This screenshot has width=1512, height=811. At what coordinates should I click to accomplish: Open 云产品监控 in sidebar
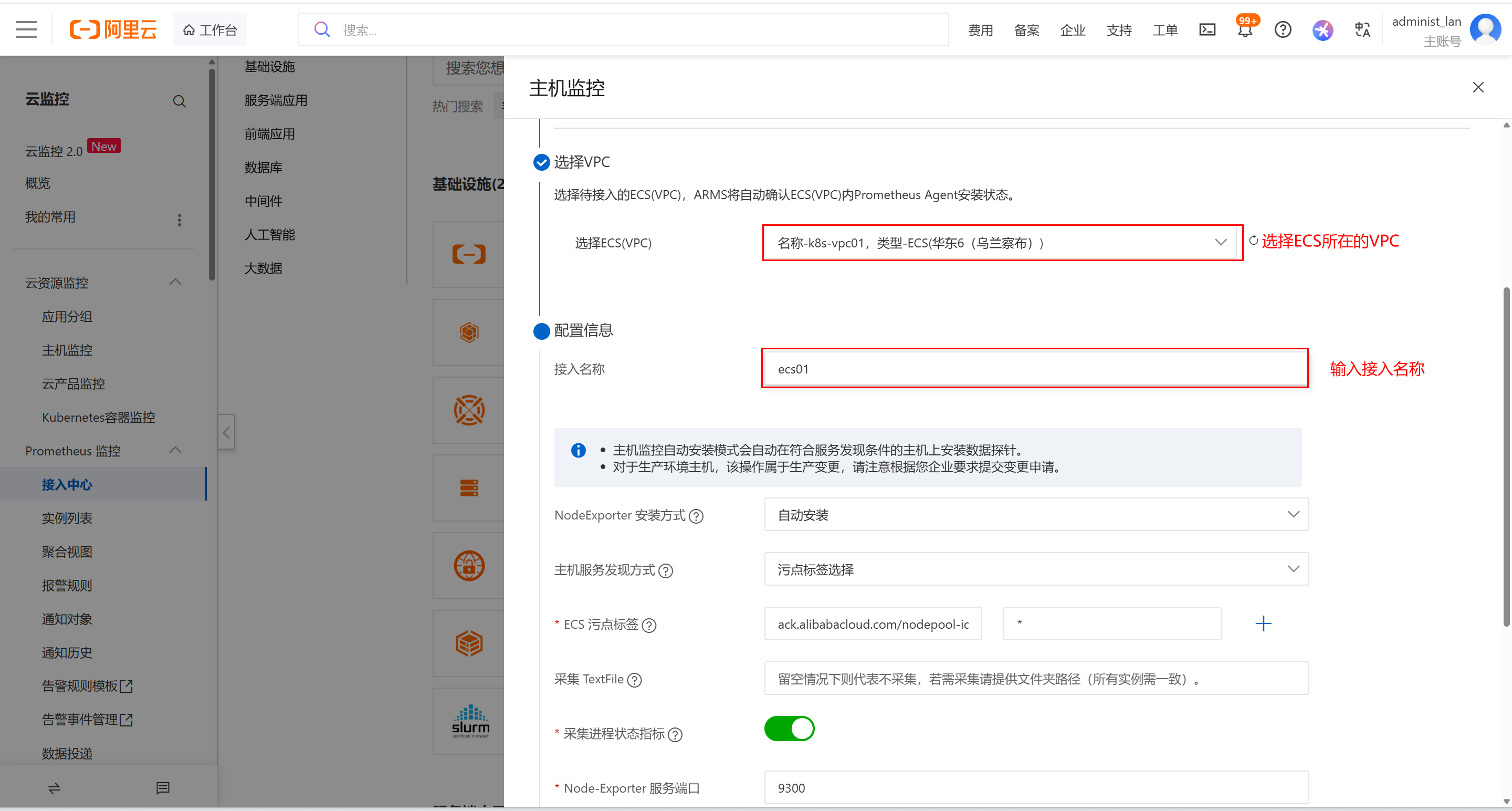click(x=73, y=384)
